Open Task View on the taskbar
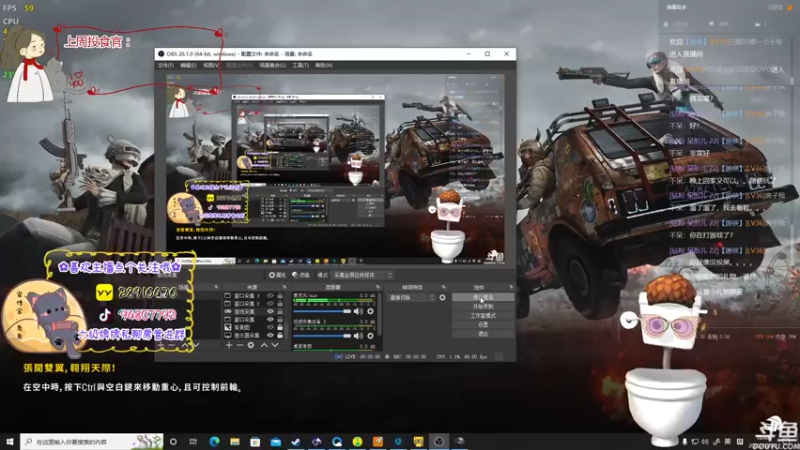 [193, 441]
